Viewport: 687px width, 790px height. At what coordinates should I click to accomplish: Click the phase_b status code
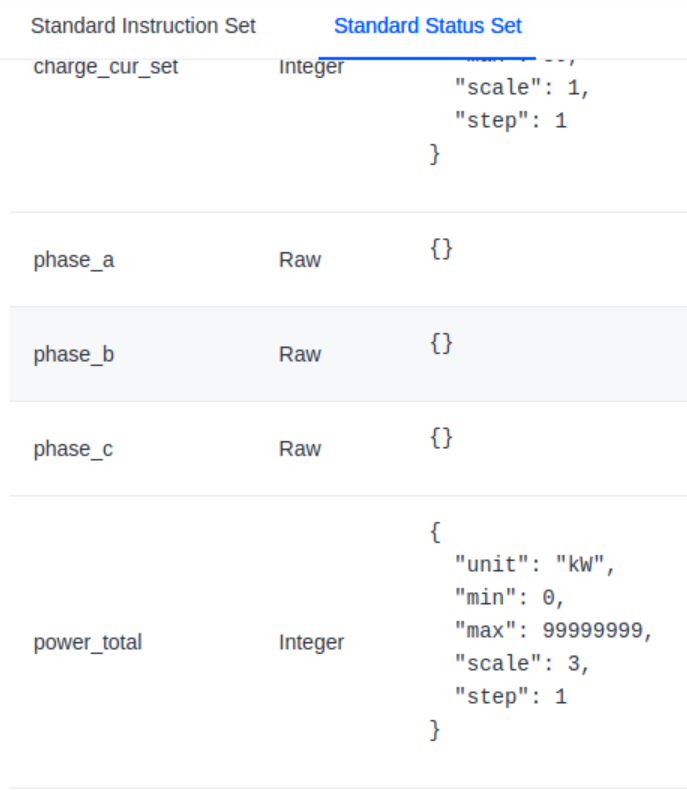[73, 354]
